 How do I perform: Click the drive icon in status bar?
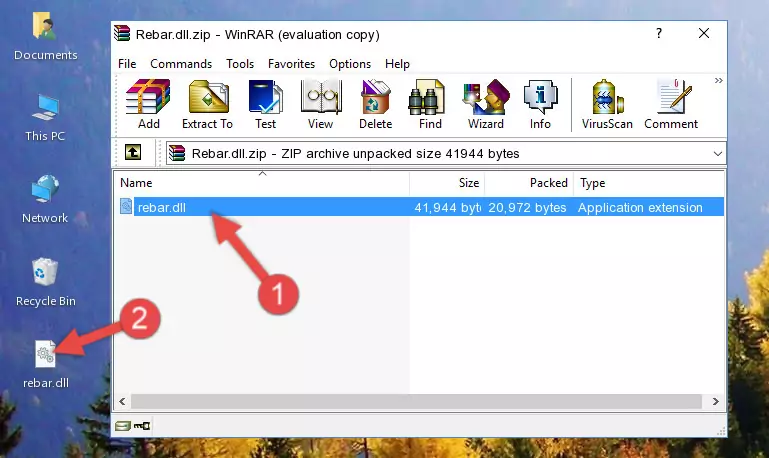tap(123, 426)
